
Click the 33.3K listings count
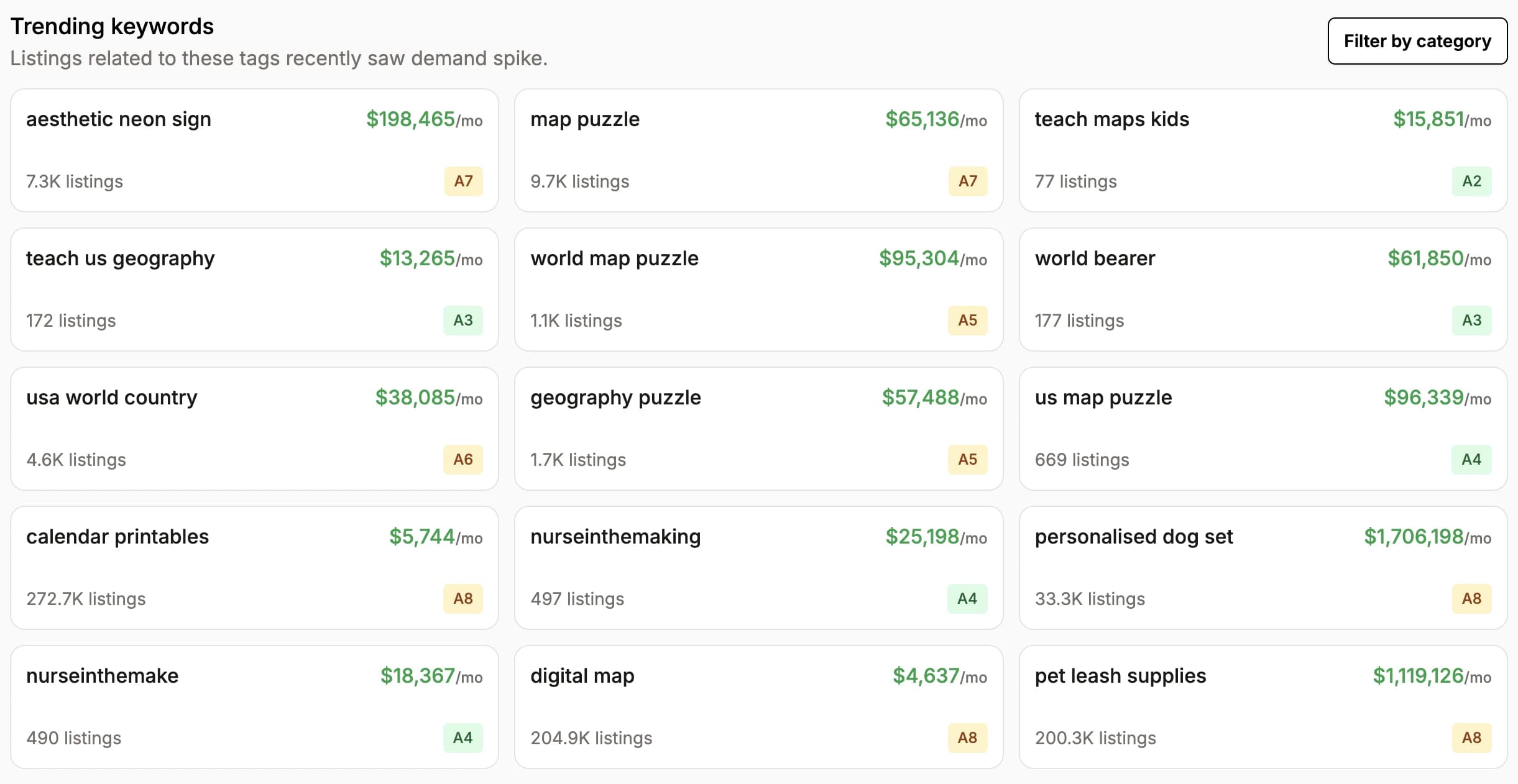[x=1090, y=599]
